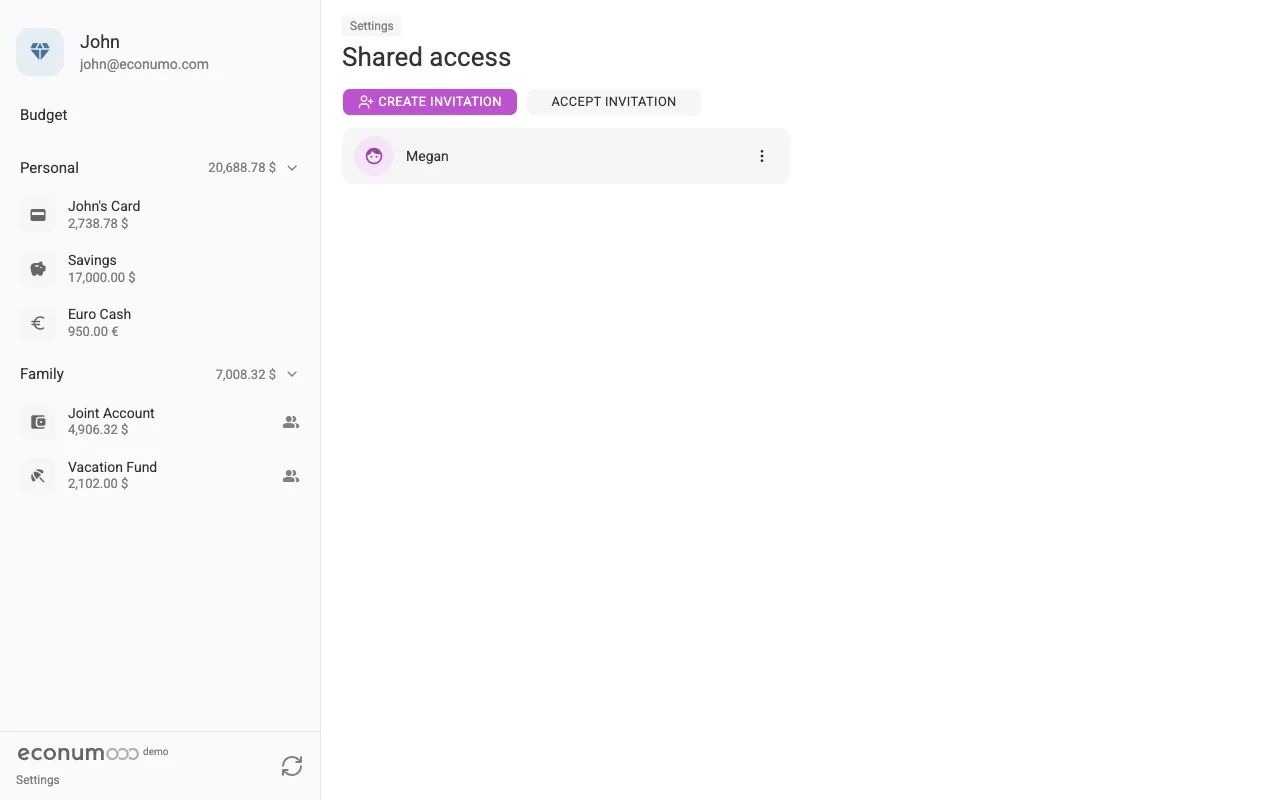Click the Settings breadcrumb chip
This screenshot has width=1280, height=800.
(x=372, y=26)
